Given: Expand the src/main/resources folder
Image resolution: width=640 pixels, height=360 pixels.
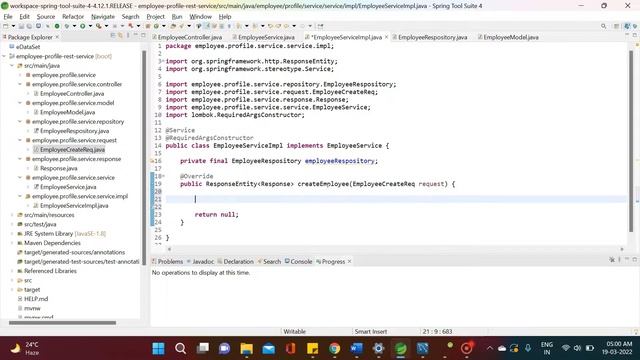Looking at the screenshot, I should point(12,215).
